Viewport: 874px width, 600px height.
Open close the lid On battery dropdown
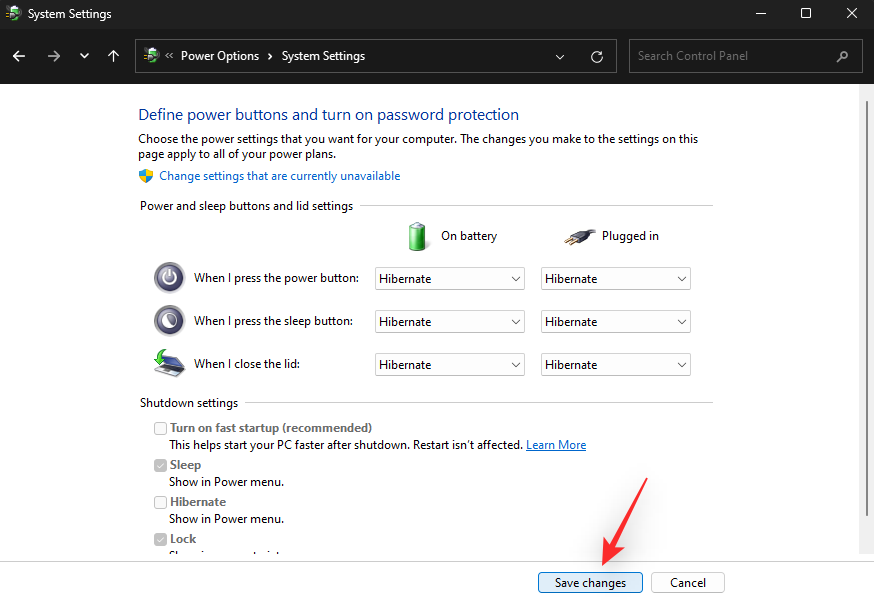(x=450, y=365)
